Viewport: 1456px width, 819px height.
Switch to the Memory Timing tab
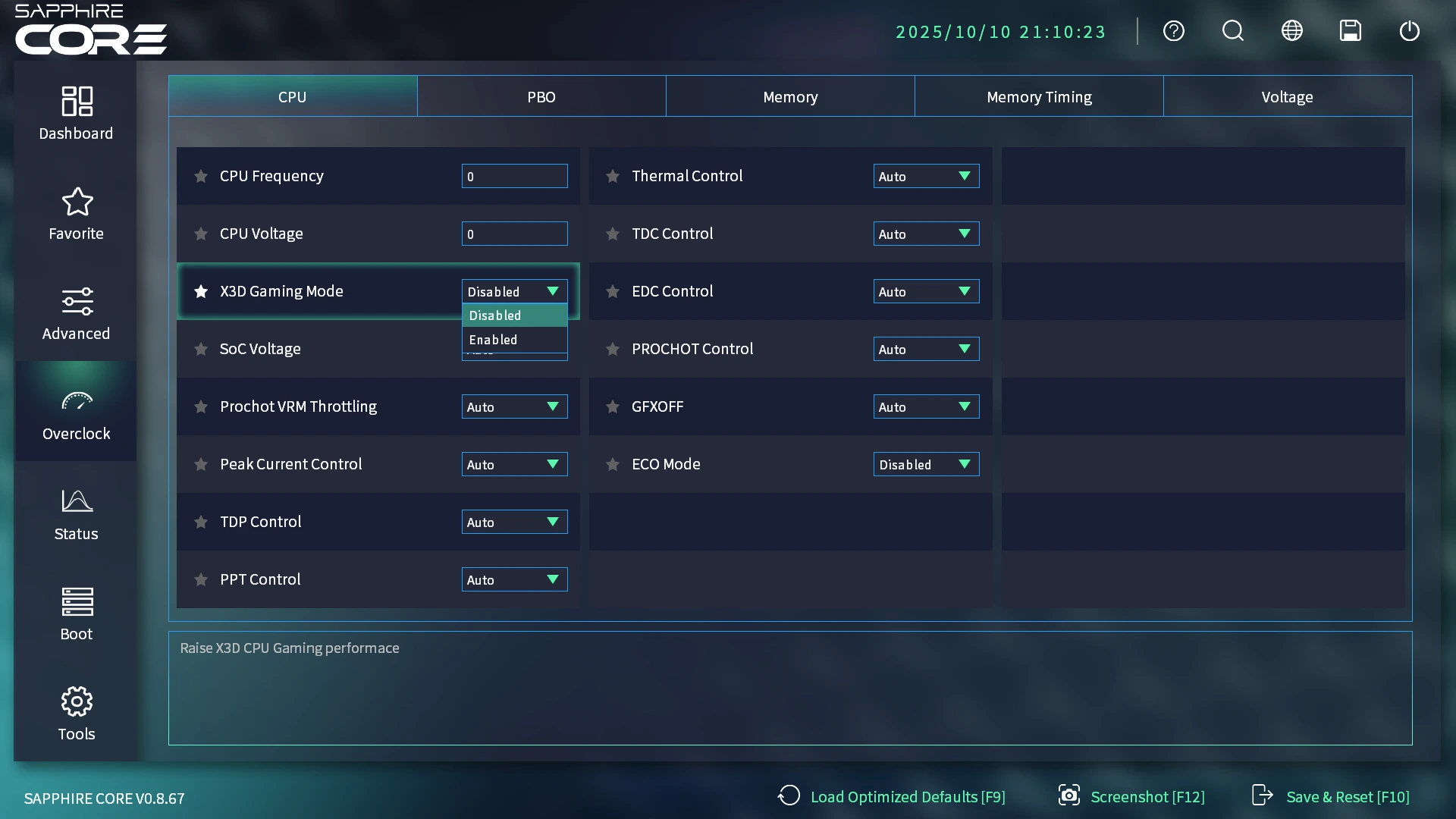click(1038, 96)
